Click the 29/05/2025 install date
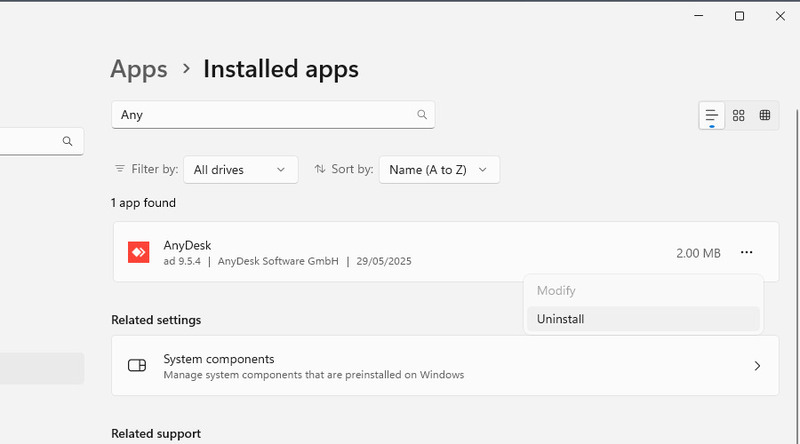Viewport: 800px width, 444px height. point(384,261)
